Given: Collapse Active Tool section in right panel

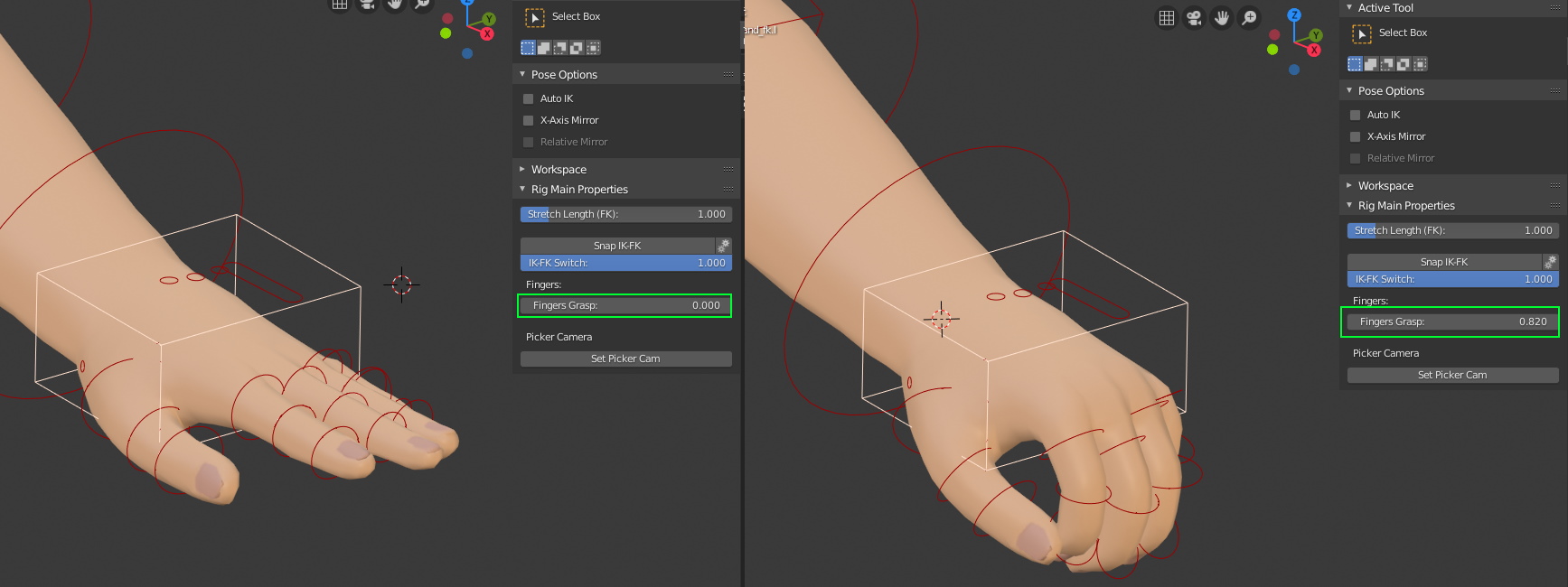Looking at the screenshot, I should [1349, 7].
